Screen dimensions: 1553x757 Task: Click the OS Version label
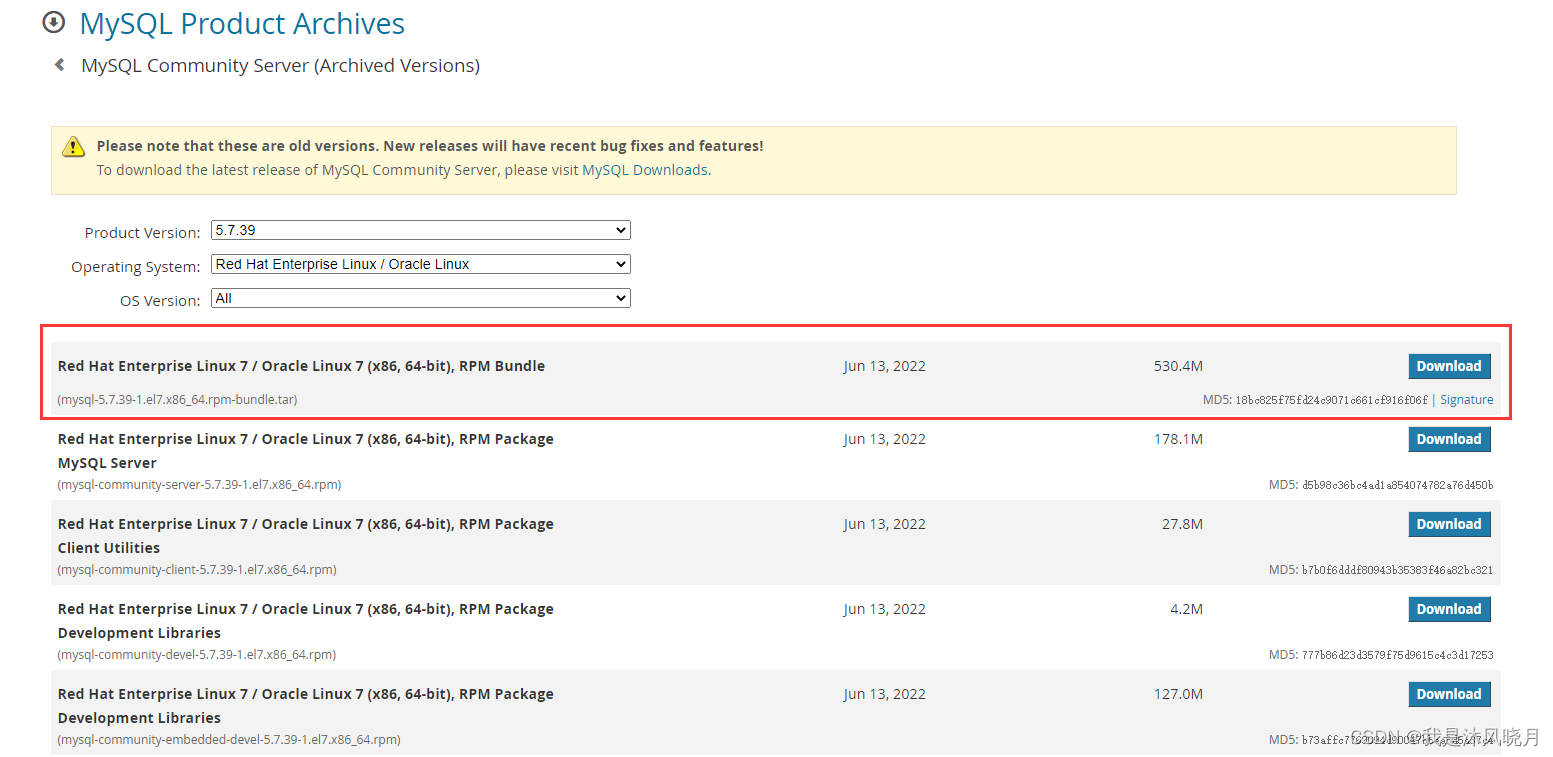coord(160,301)
